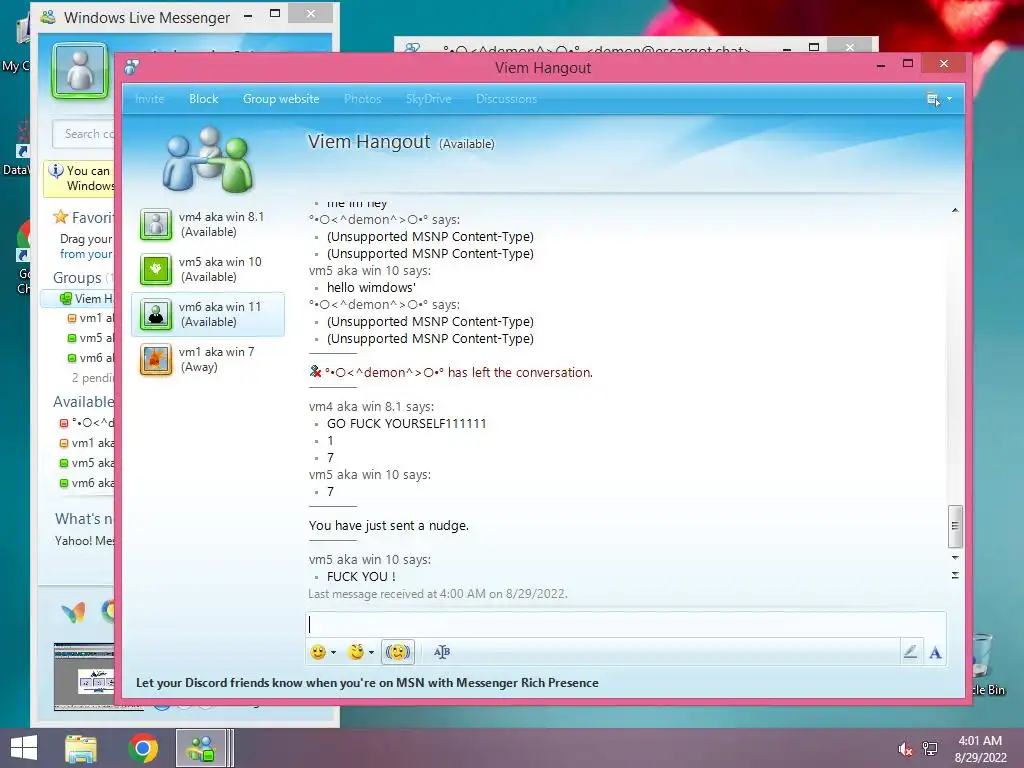The image size is (1024, 768).
Task: Click the Invite toolbar item
Action: click(x=150, y=99)
